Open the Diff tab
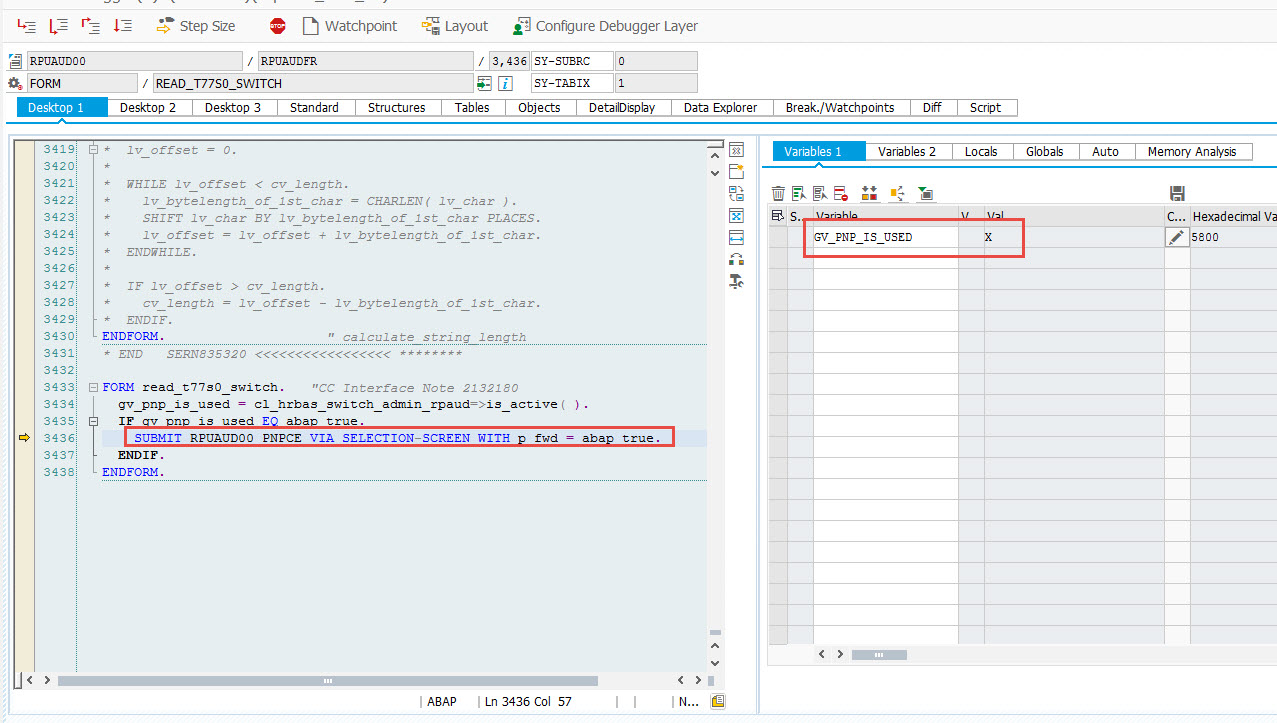Image resolution: width=1277 pixels, height=723 pixels. (x=932, y=107)
